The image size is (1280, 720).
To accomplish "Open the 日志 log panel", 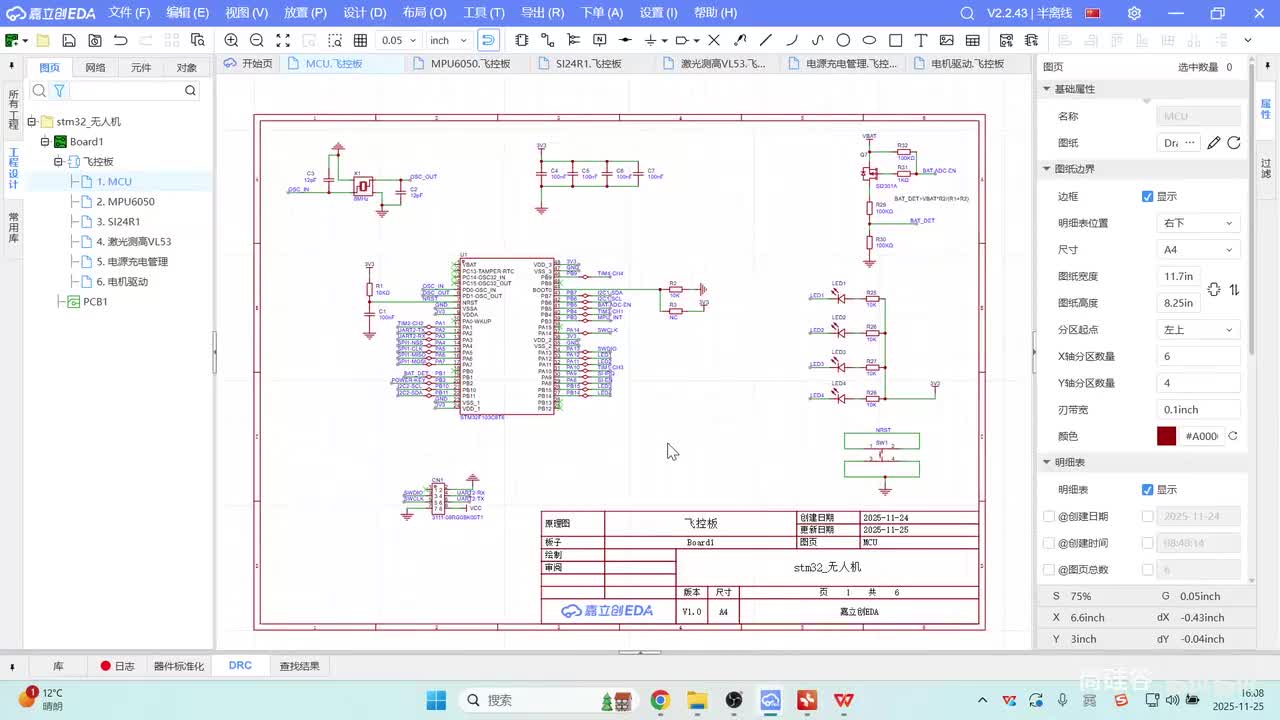I will 117,666.
